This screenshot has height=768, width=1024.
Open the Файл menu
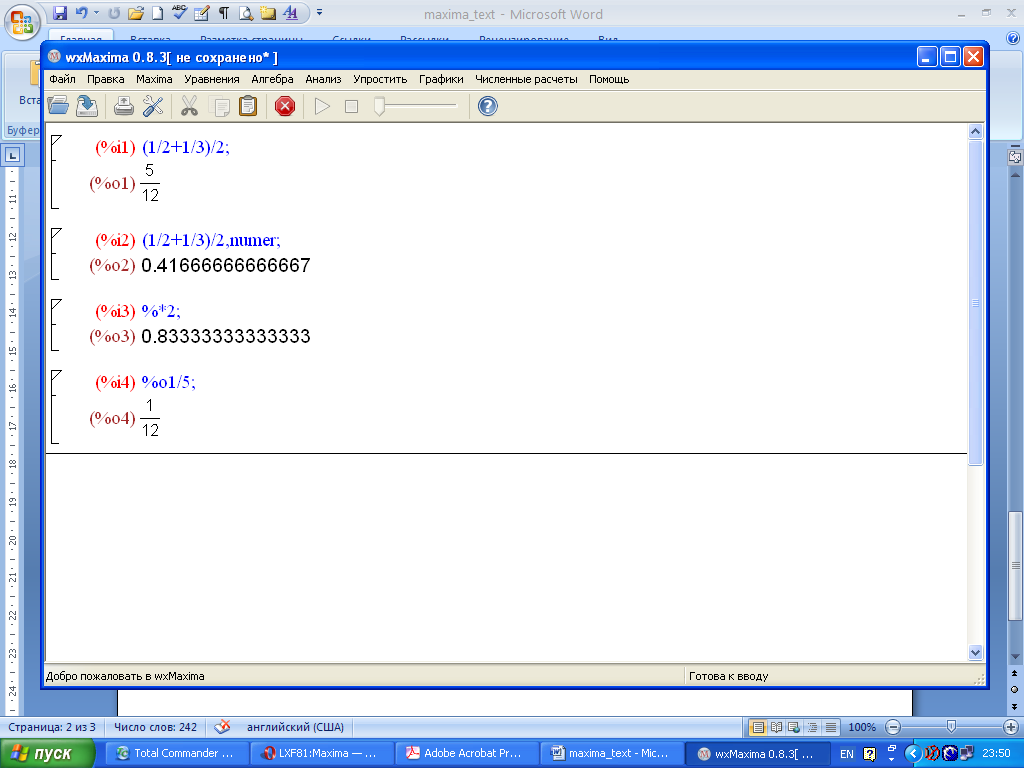click(x=63, y=79)
